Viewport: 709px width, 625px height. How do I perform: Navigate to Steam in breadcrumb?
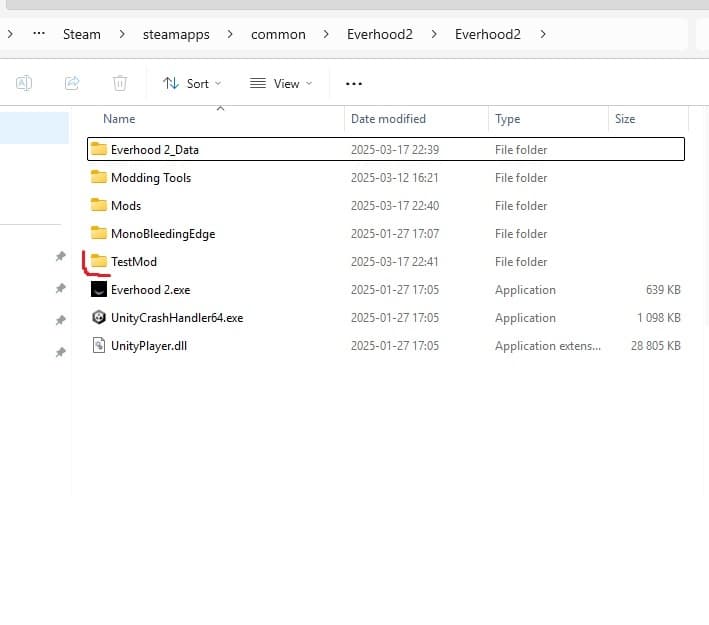(x=82, y=34)
